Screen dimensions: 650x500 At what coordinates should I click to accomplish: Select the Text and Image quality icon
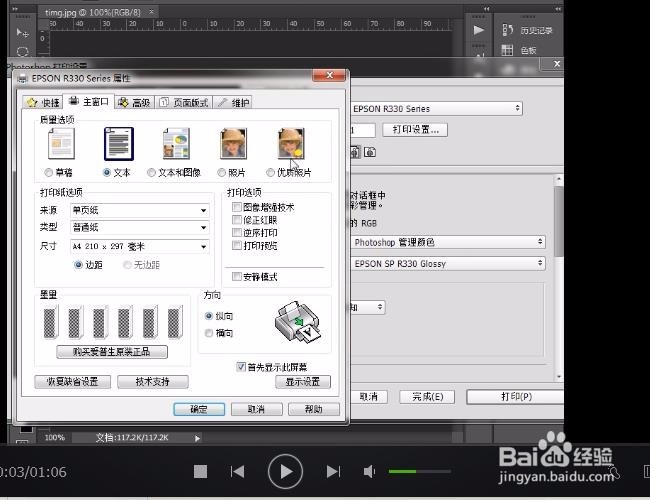(x=176, y=144)
